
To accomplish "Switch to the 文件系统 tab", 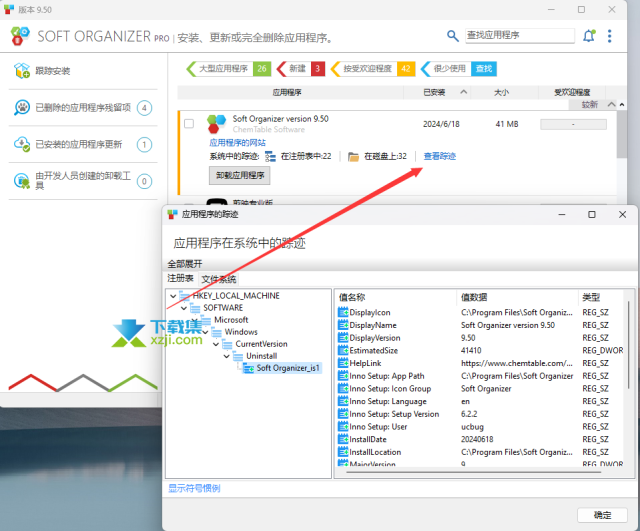I will (219, 279).
